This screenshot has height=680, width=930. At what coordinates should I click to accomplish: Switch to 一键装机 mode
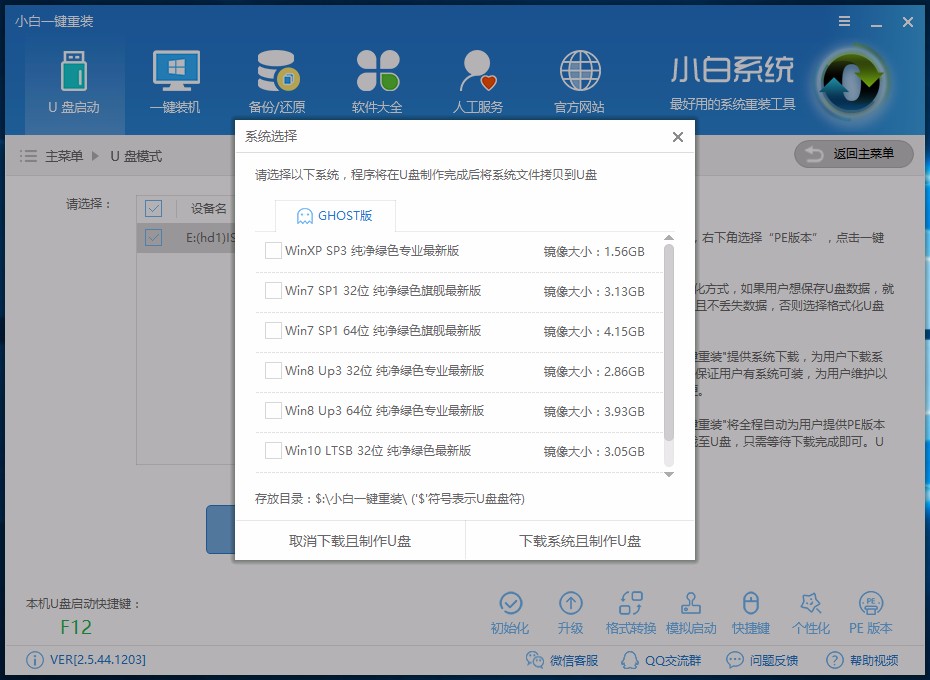176,75
